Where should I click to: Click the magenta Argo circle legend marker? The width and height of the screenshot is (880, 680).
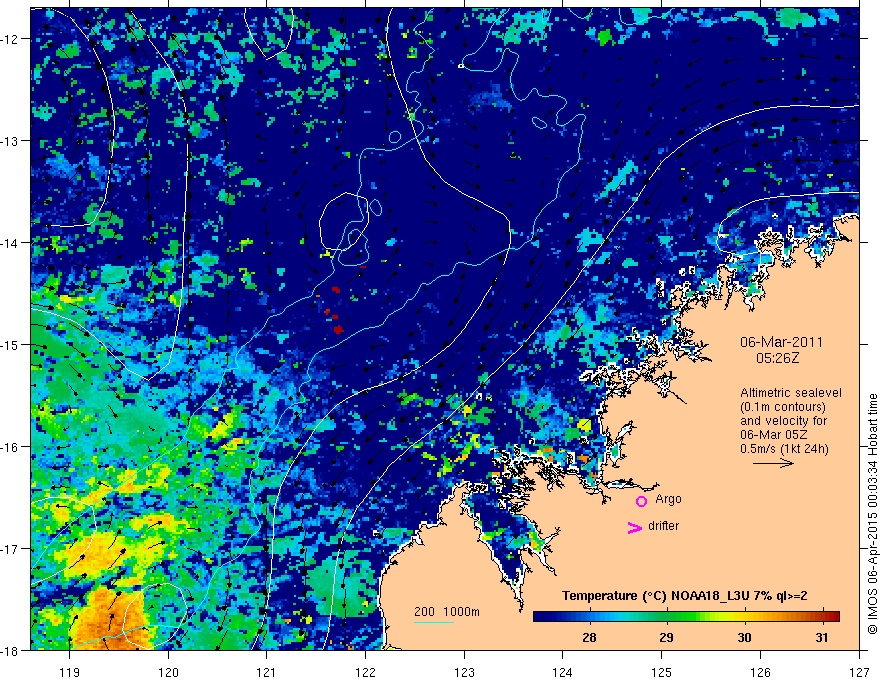641,501
